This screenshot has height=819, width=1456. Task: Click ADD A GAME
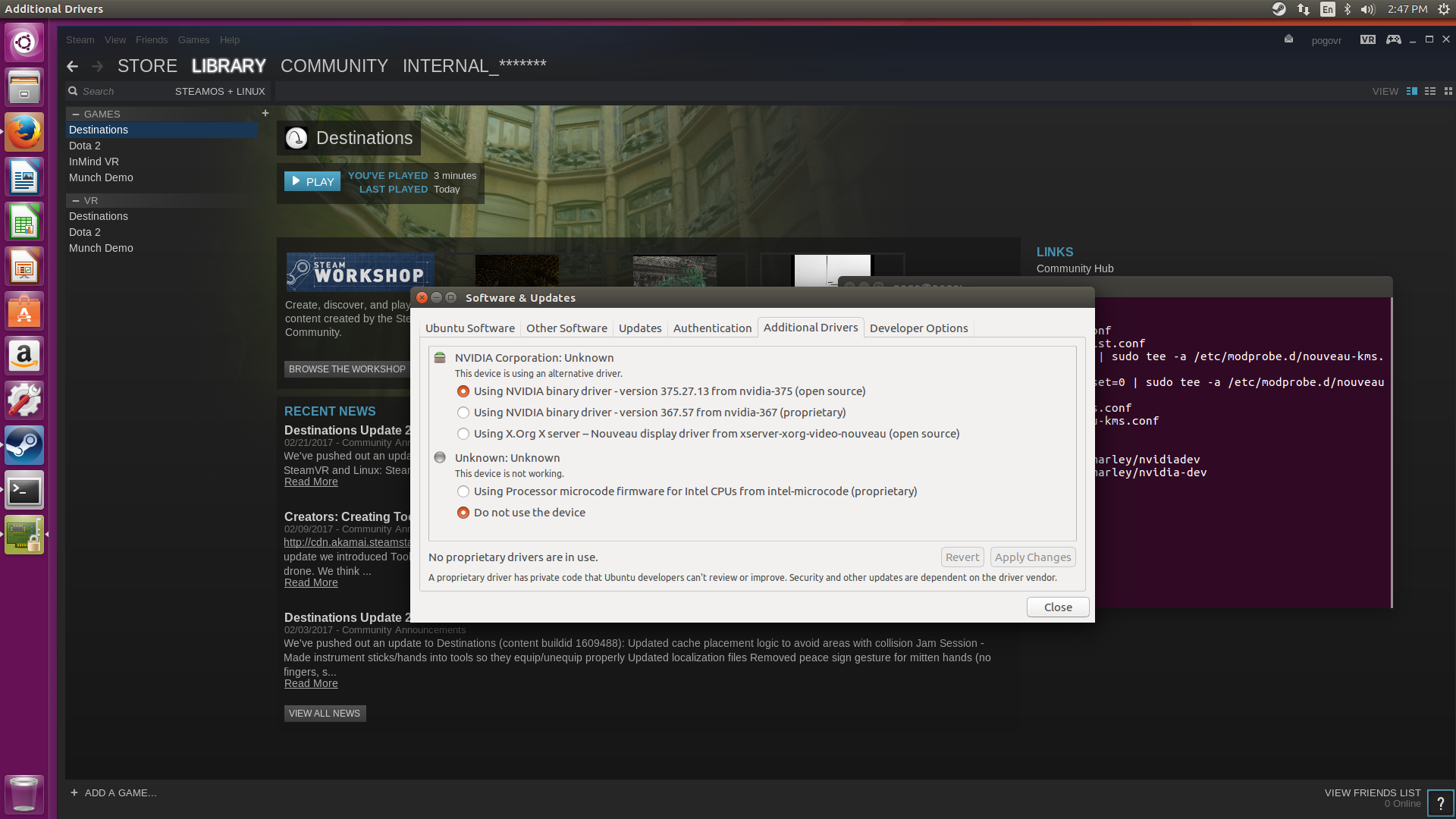113,792
